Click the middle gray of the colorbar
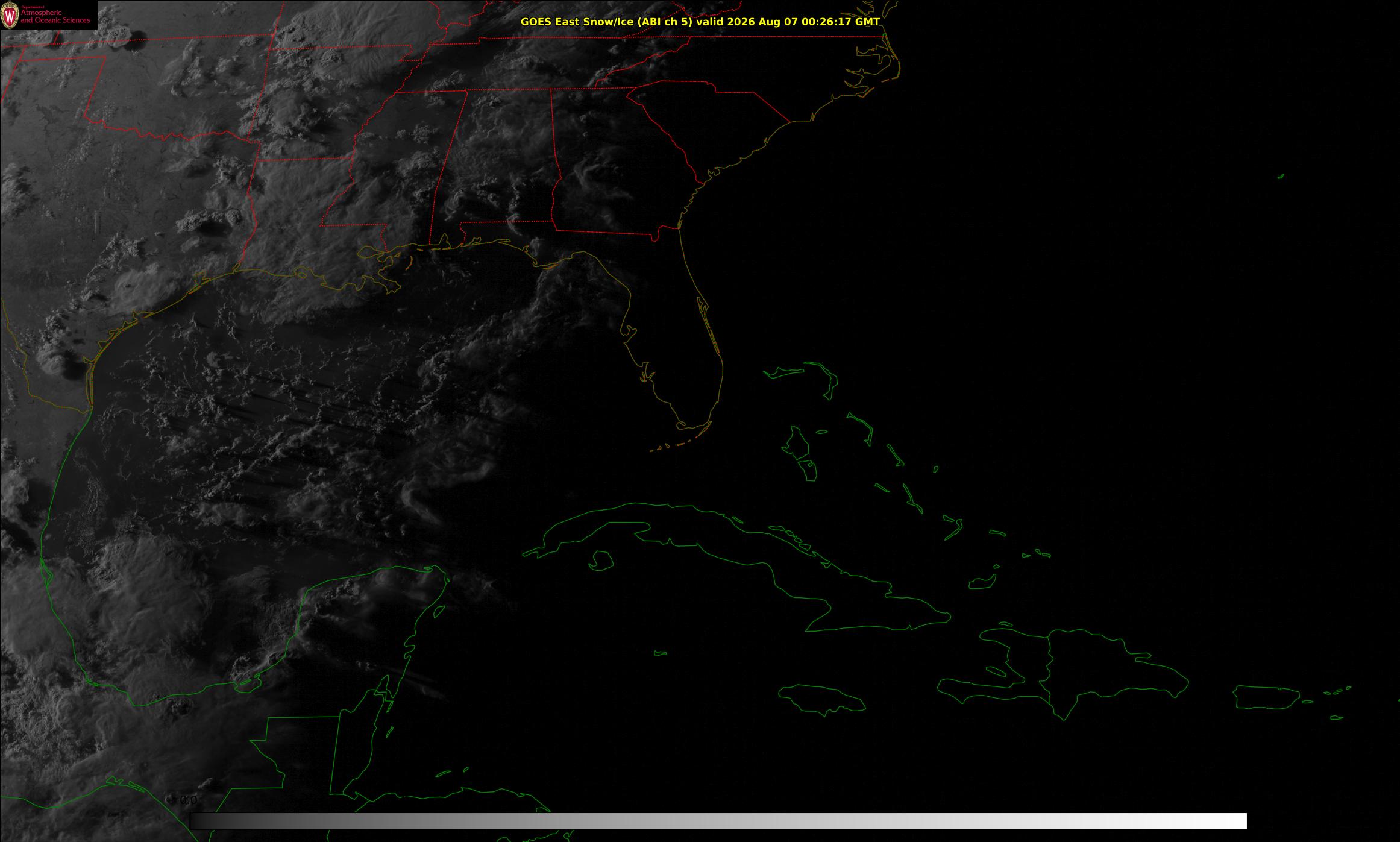The image size is (1400, 842). 718,821
